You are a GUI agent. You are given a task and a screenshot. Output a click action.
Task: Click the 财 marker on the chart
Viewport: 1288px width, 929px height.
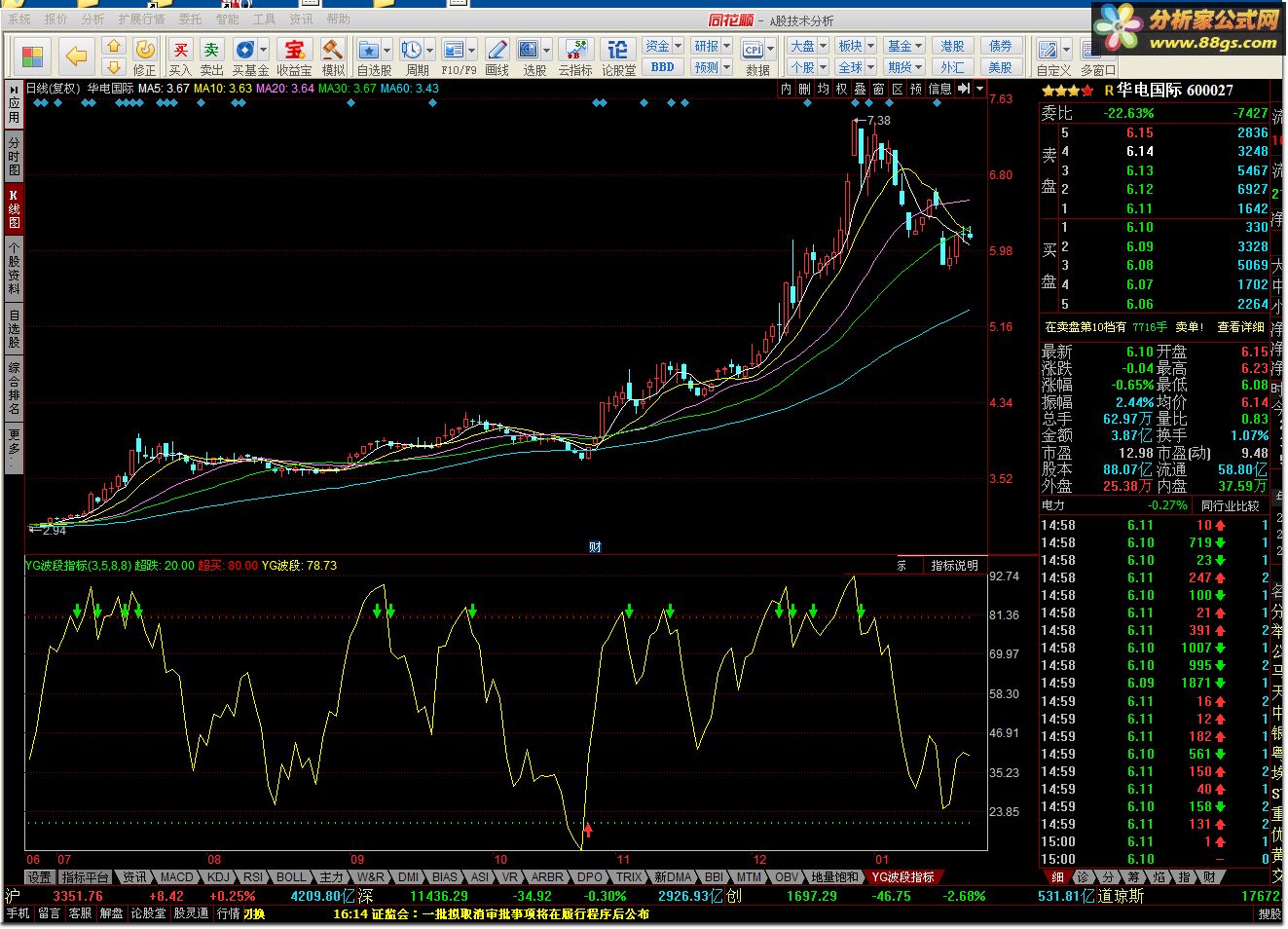(595, 547)
